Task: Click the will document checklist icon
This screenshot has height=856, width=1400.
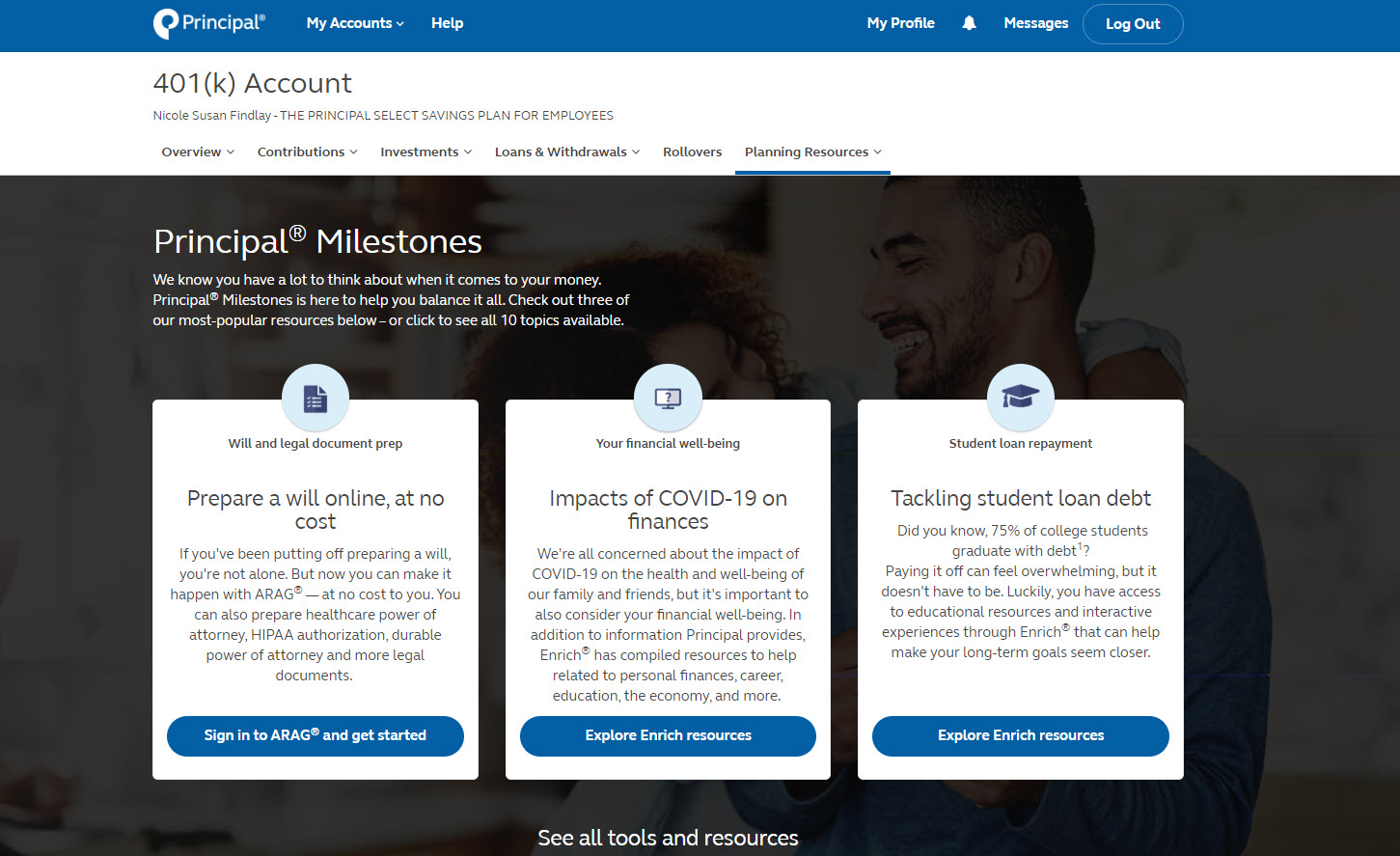Action: coord(316,398)
